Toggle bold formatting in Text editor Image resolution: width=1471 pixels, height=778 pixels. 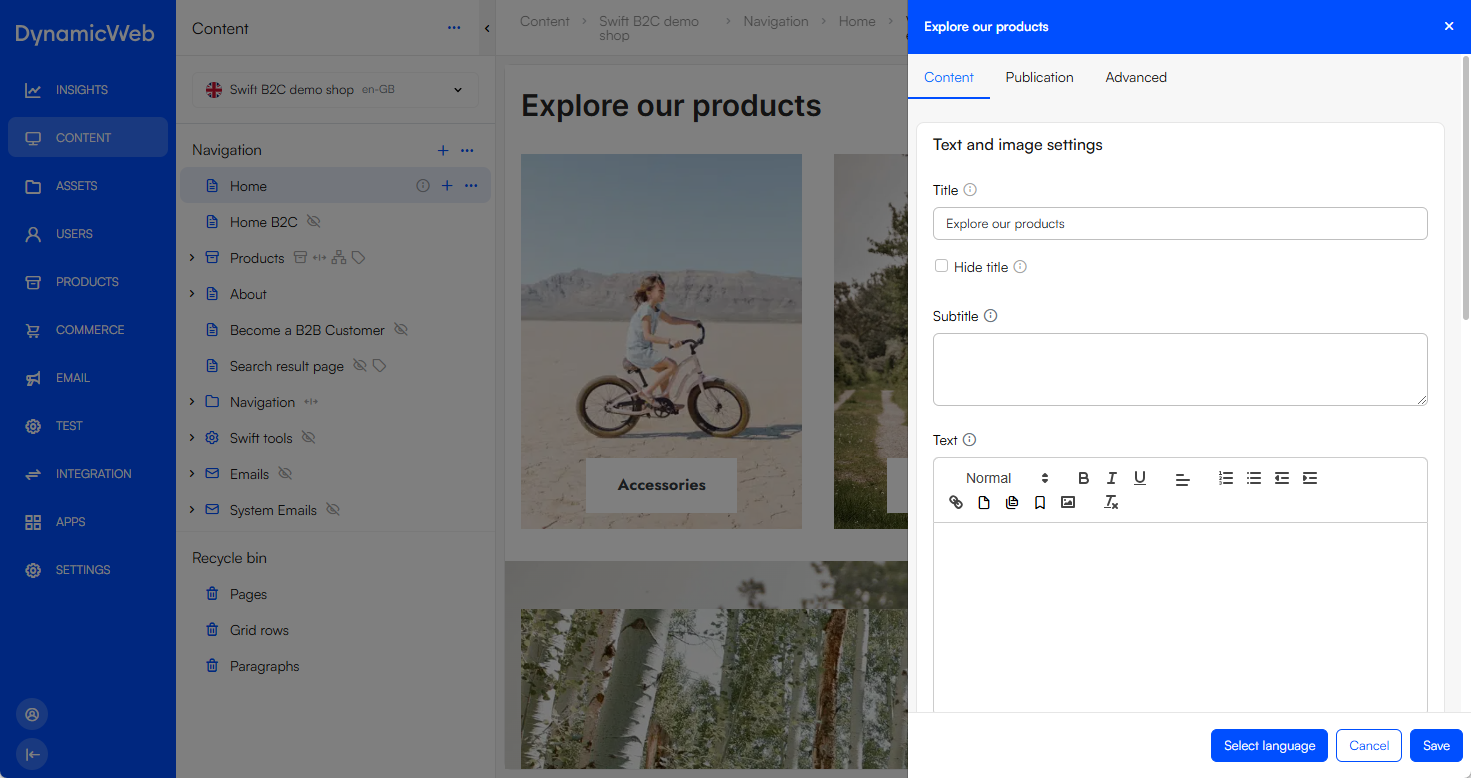click(1083, 478)
